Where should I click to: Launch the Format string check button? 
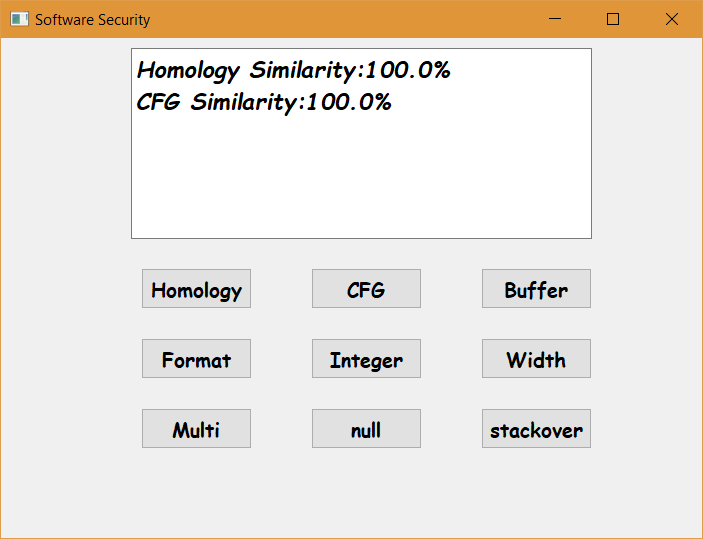(x=196, y=359)
